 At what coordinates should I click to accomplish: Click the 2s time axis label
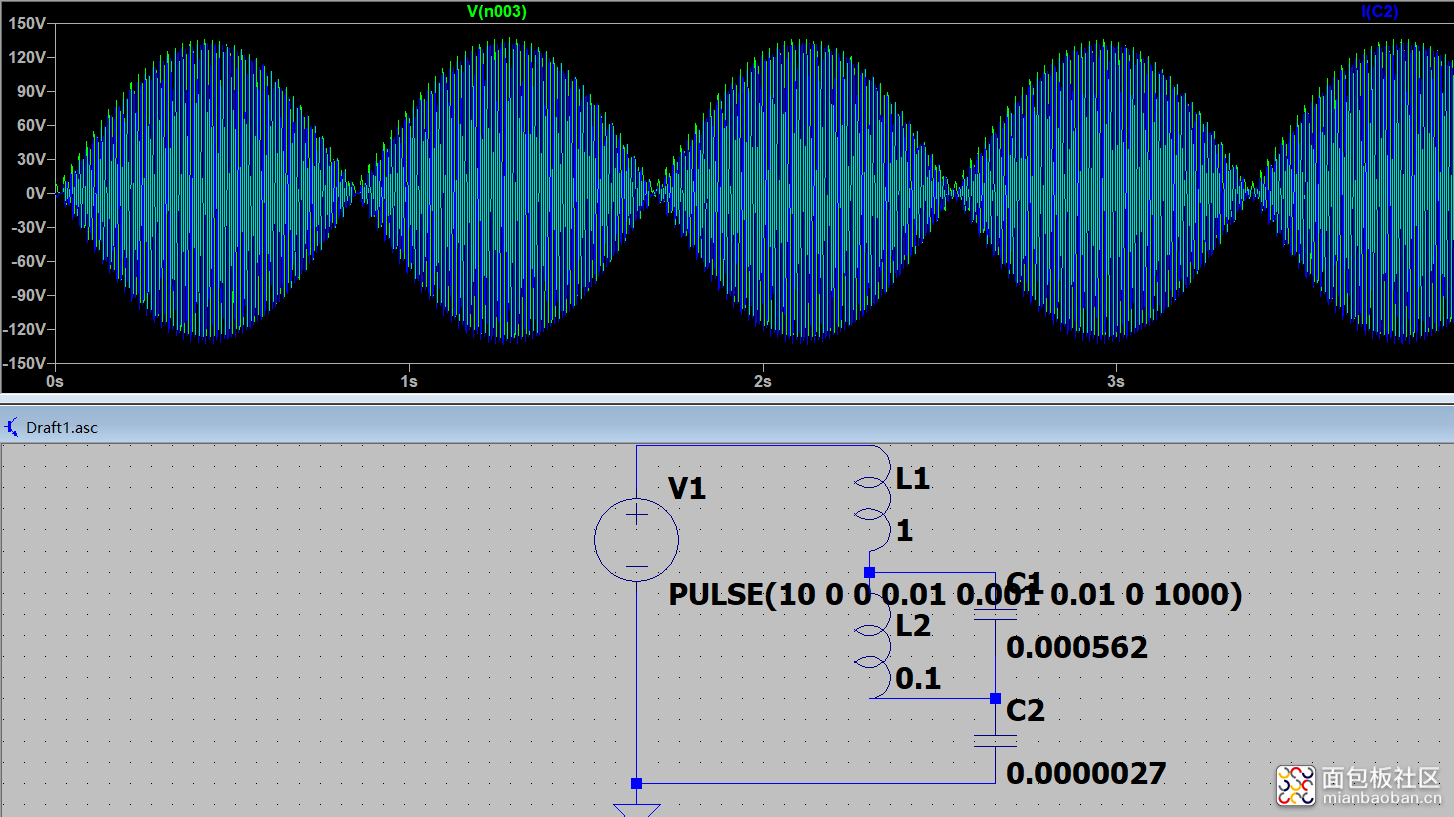(x=762, y=382)
